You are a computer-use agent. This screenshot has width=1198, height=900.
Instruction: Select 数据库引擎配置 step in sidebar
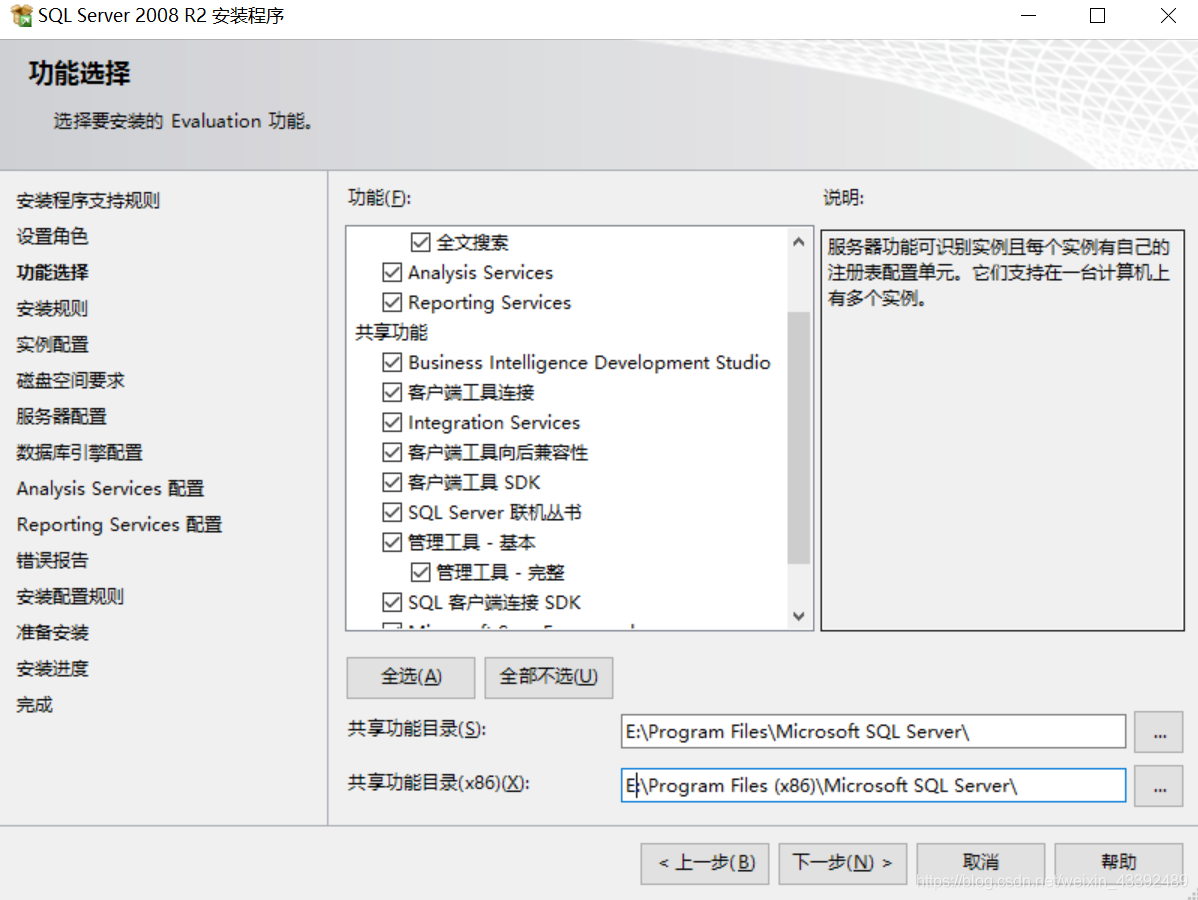[x=79, y=452]
